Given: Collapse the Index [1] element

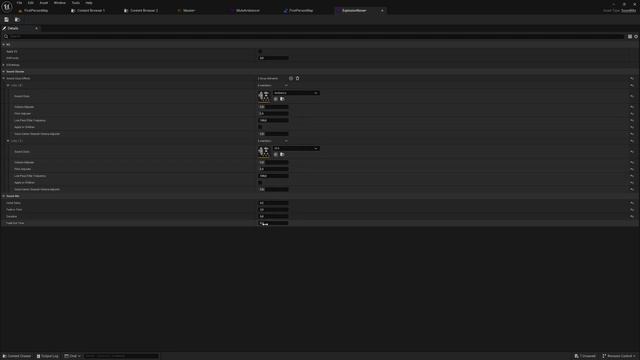Looking at the screenshot, I should pos(8,141).
